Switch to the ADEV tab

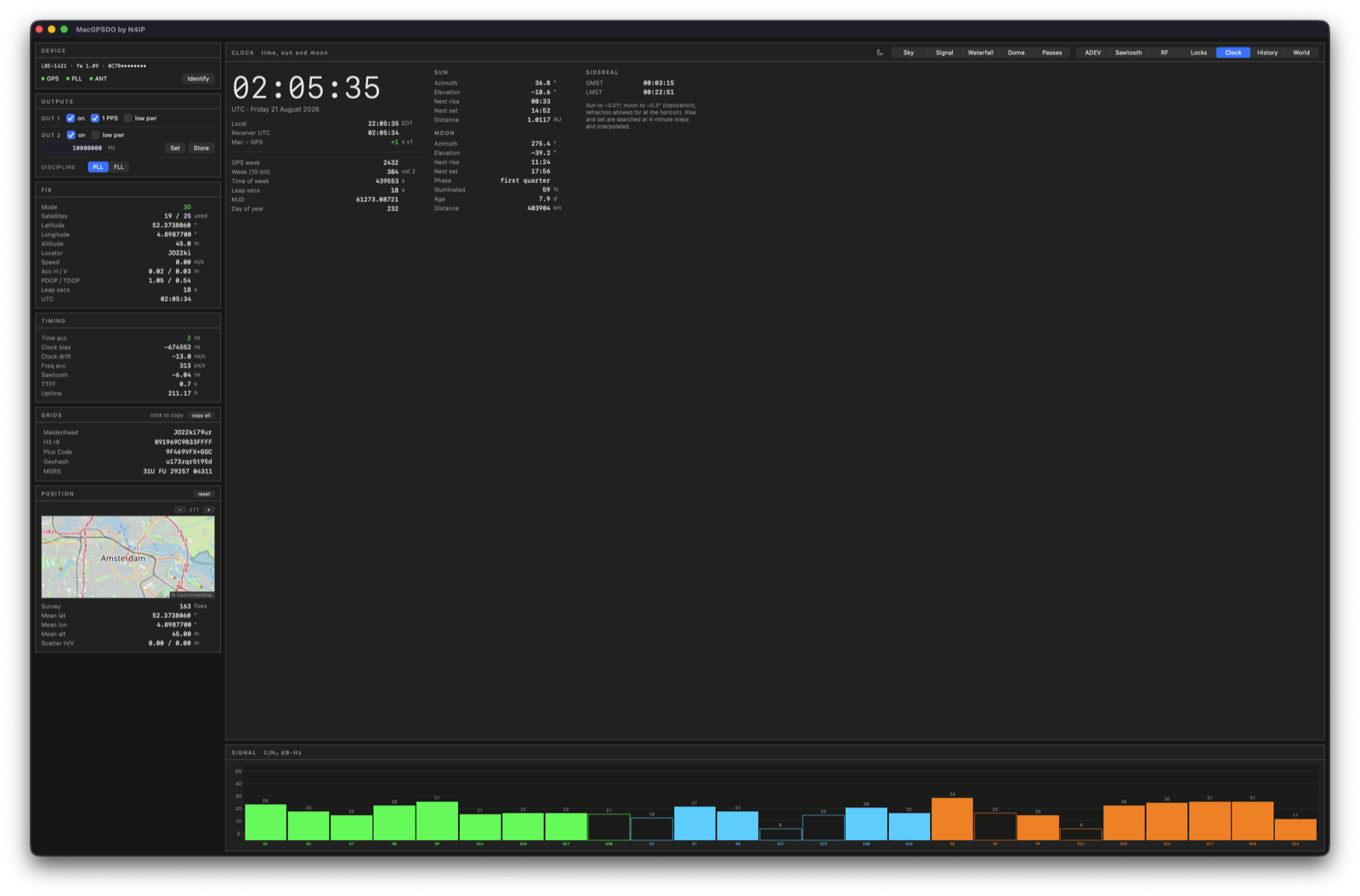tap(1092, 53)
